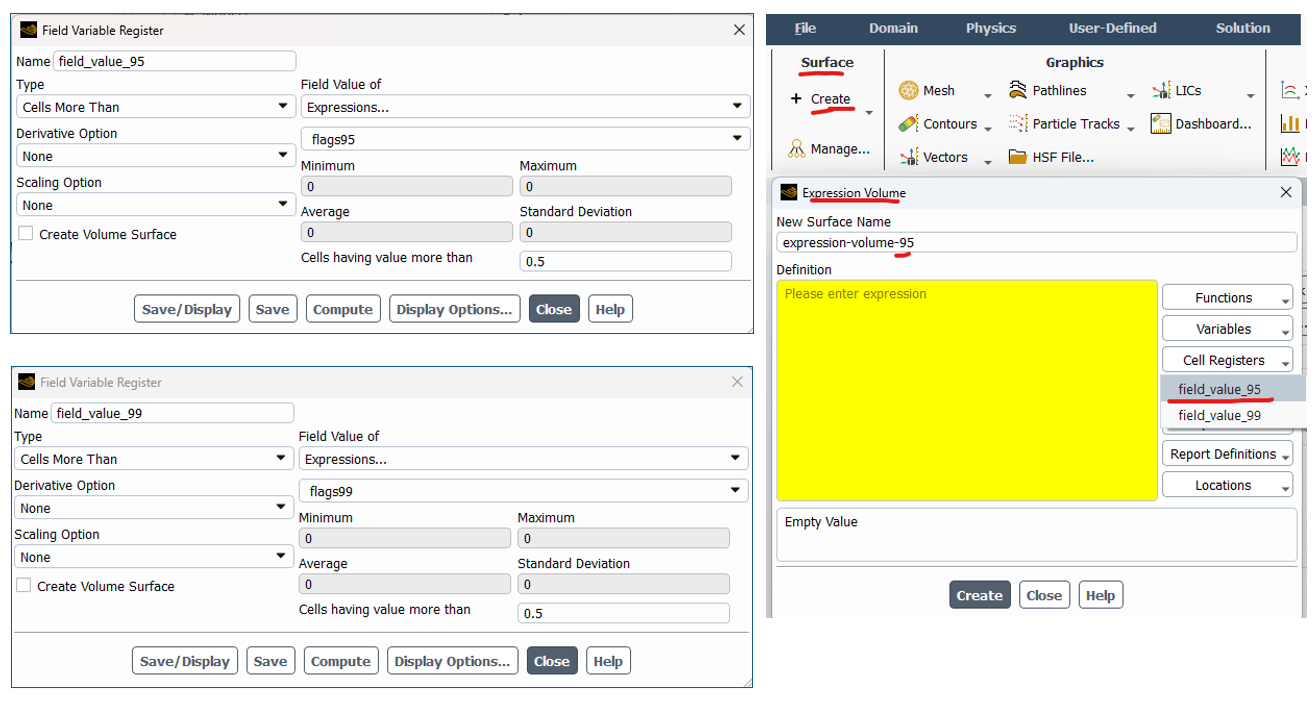This screenshot has width=1316, height=701.
Task: Click the New Surface Name input field
Action: [1036, 243]
